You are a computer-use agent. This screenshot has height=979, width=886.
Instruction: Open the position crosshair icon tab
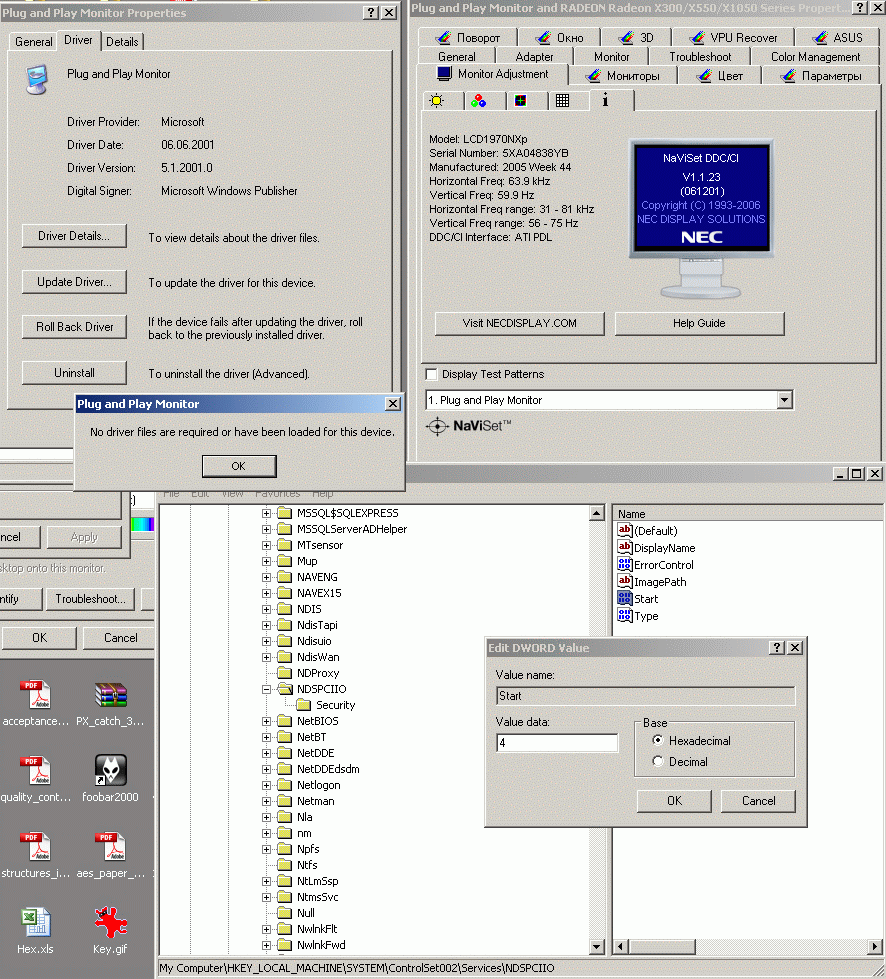[x=521, y=101]
